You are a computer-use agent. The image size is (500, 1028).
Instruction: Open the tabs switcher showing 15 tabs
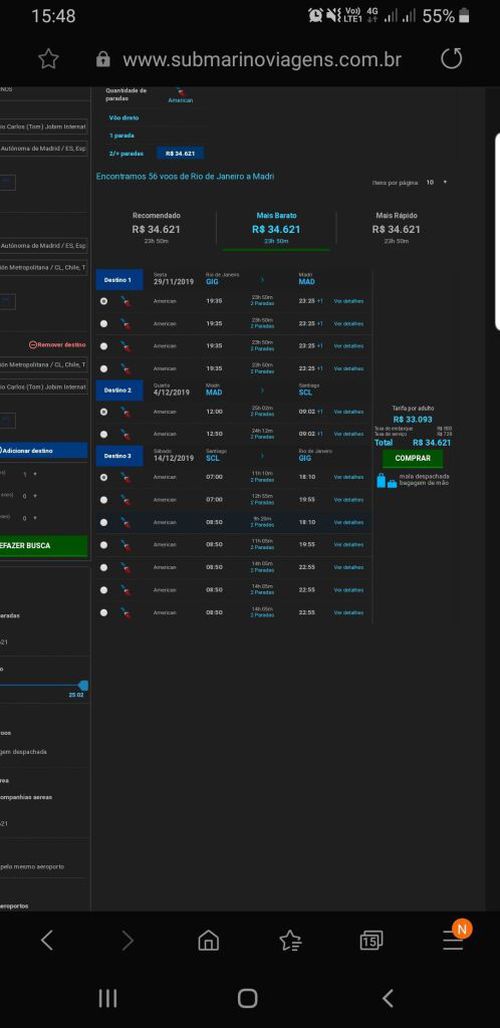click(x=372, y=941)
